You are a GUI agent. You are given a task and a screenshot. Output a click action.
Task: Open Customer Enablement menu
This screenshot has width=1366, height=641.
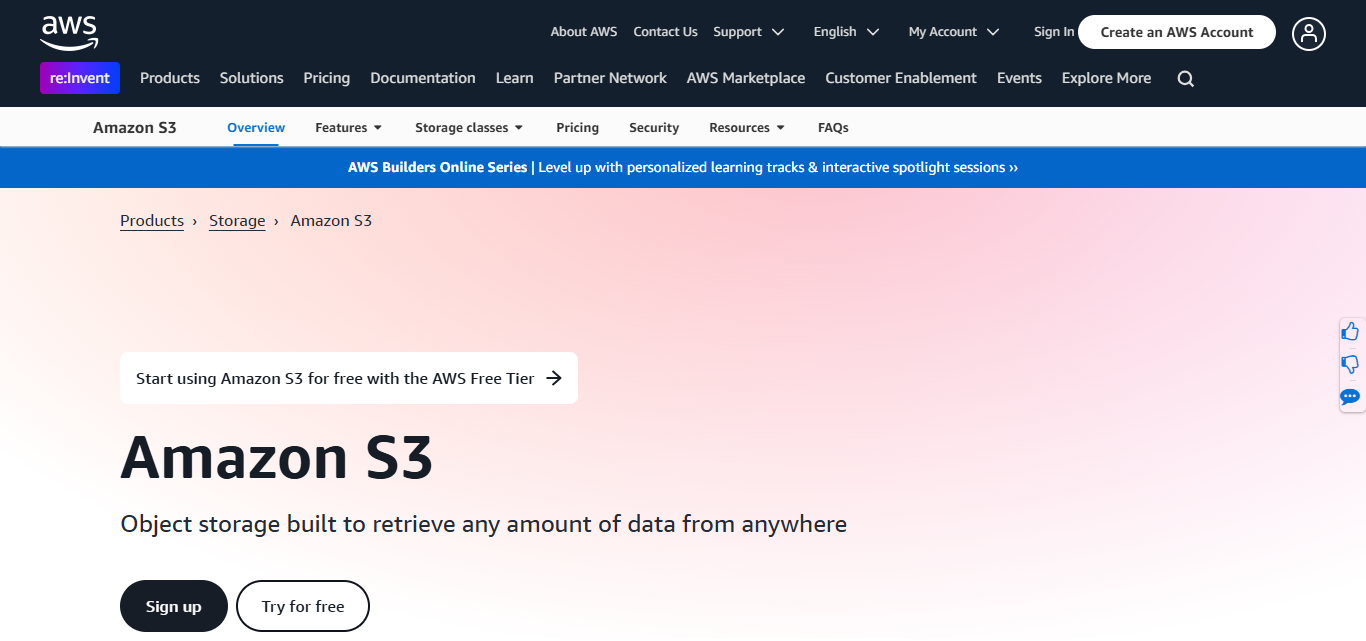901,78
